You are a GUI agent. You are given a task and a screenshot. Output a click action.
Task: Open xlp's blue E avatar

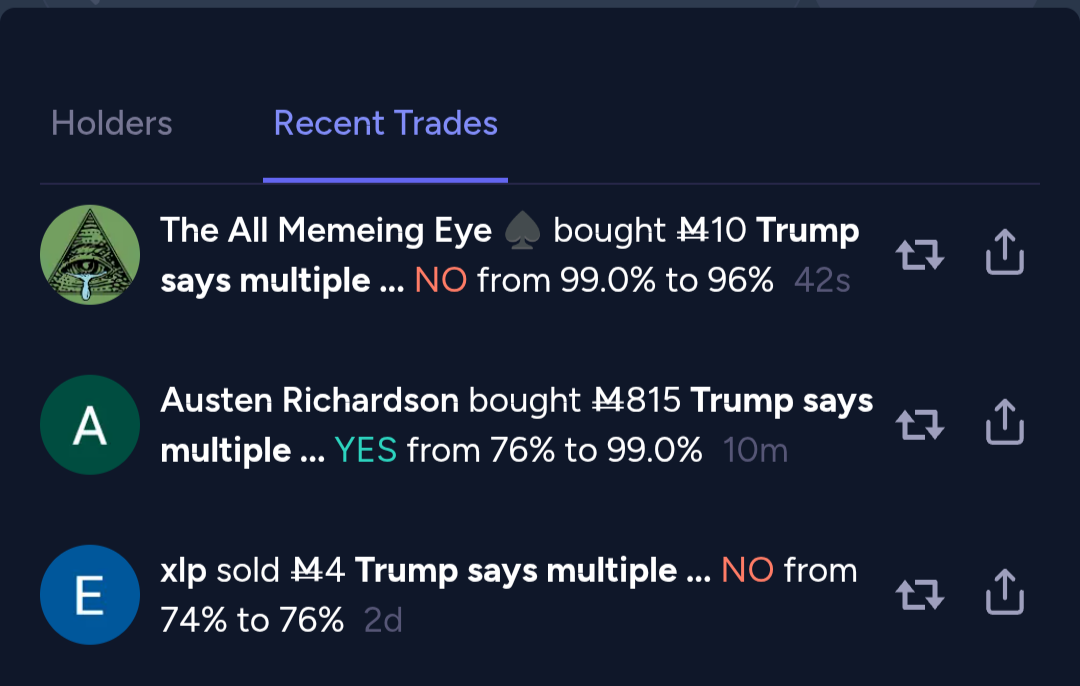[90, 595]
